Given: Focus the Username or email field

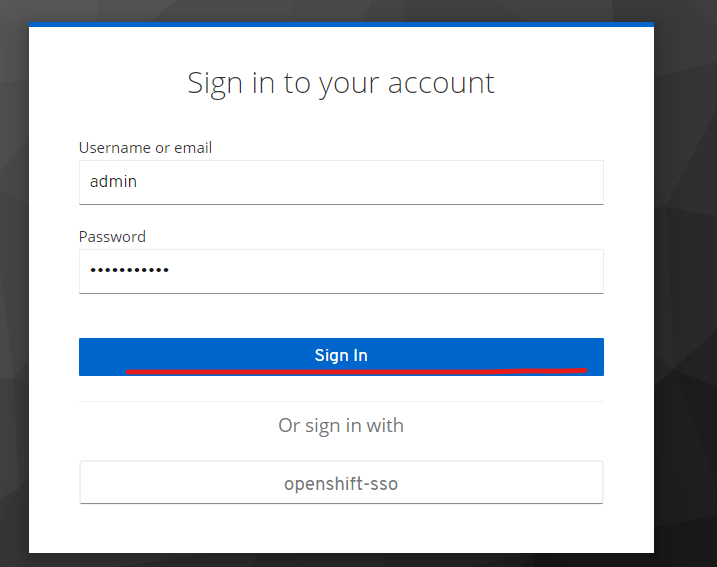Looking at the screenshot, I should coord(341,182).
